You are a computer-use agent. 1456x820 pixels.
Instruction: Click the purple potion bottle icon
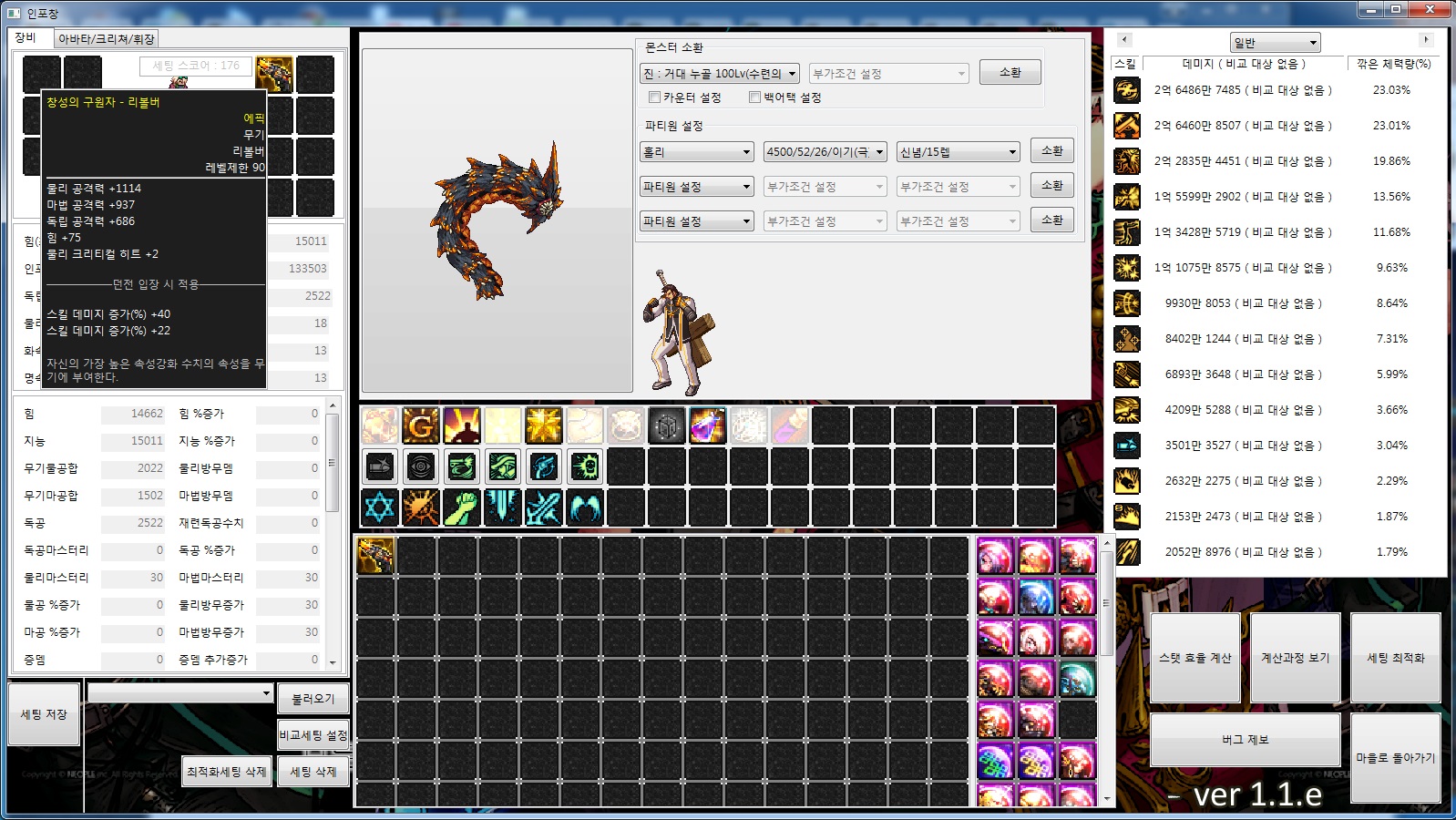tap(708, 425)
